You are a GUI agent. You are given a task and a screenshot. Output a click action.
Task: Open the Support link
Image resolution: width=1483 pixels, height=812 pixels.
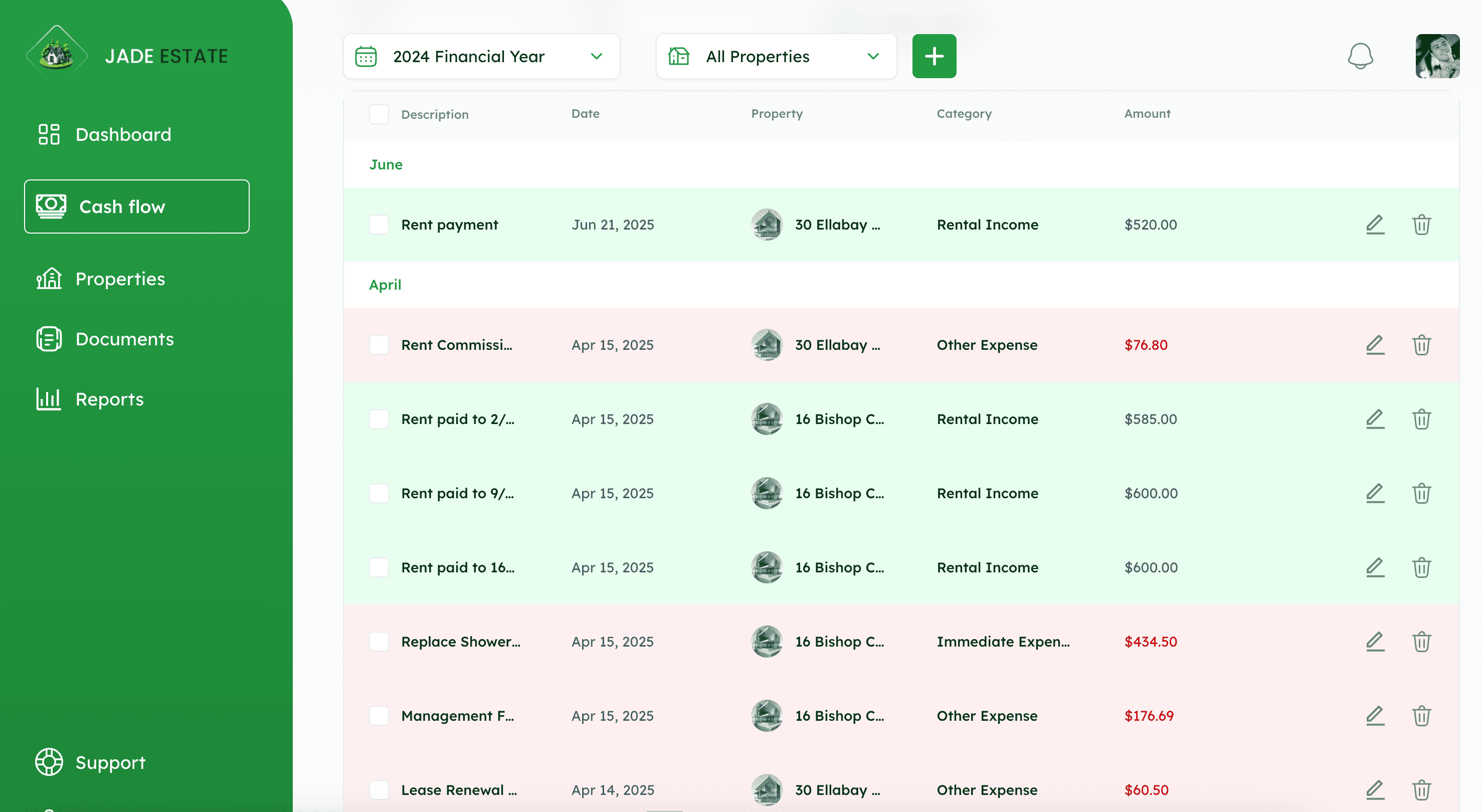pos(109,762)
